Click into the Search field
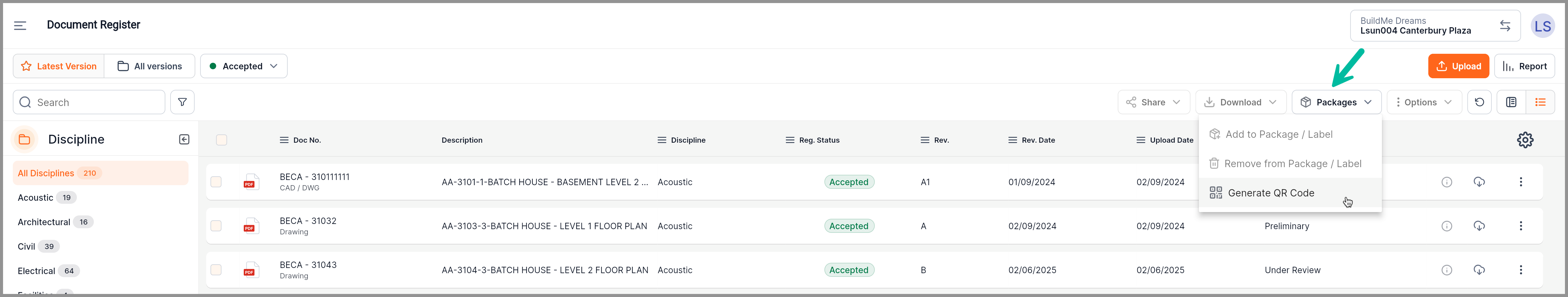The width and height of the screenshot is (1568, 297). pos(89,102)
